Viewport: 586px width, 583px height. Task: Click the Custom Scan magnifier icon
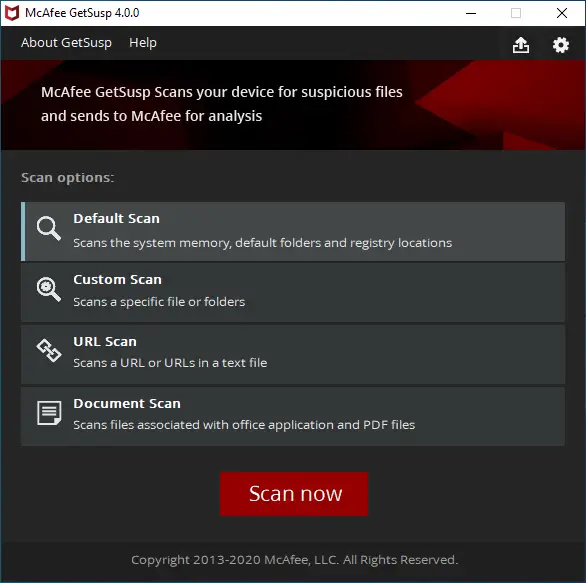tap(49, 289)
